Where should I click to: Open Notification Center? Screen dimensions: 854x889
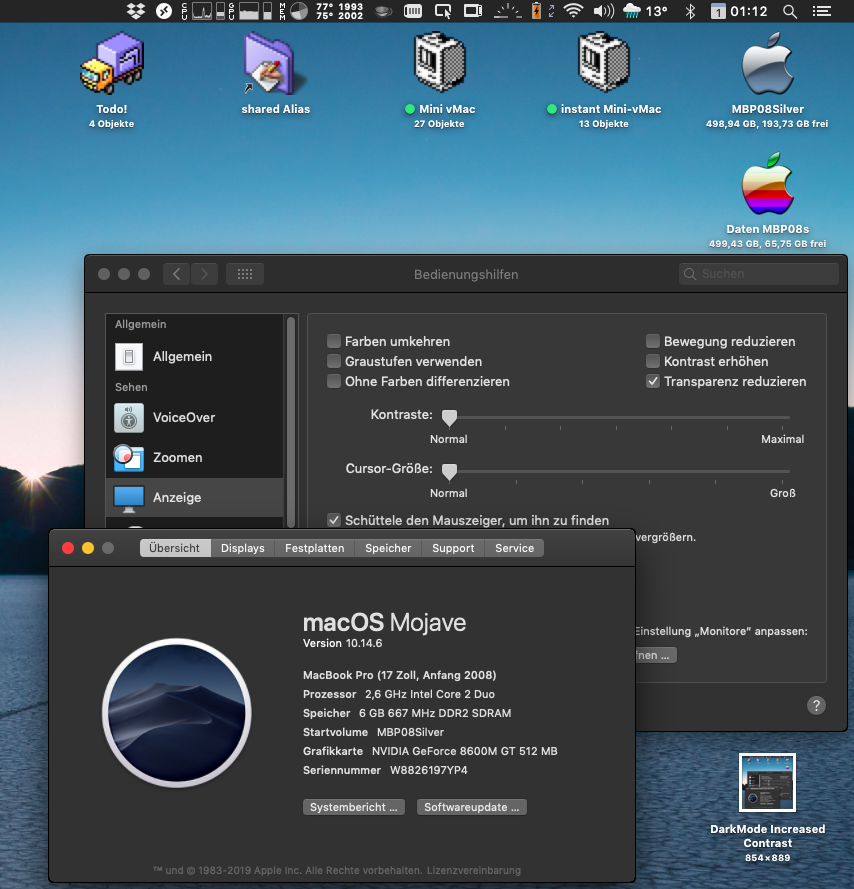(822, 11)
